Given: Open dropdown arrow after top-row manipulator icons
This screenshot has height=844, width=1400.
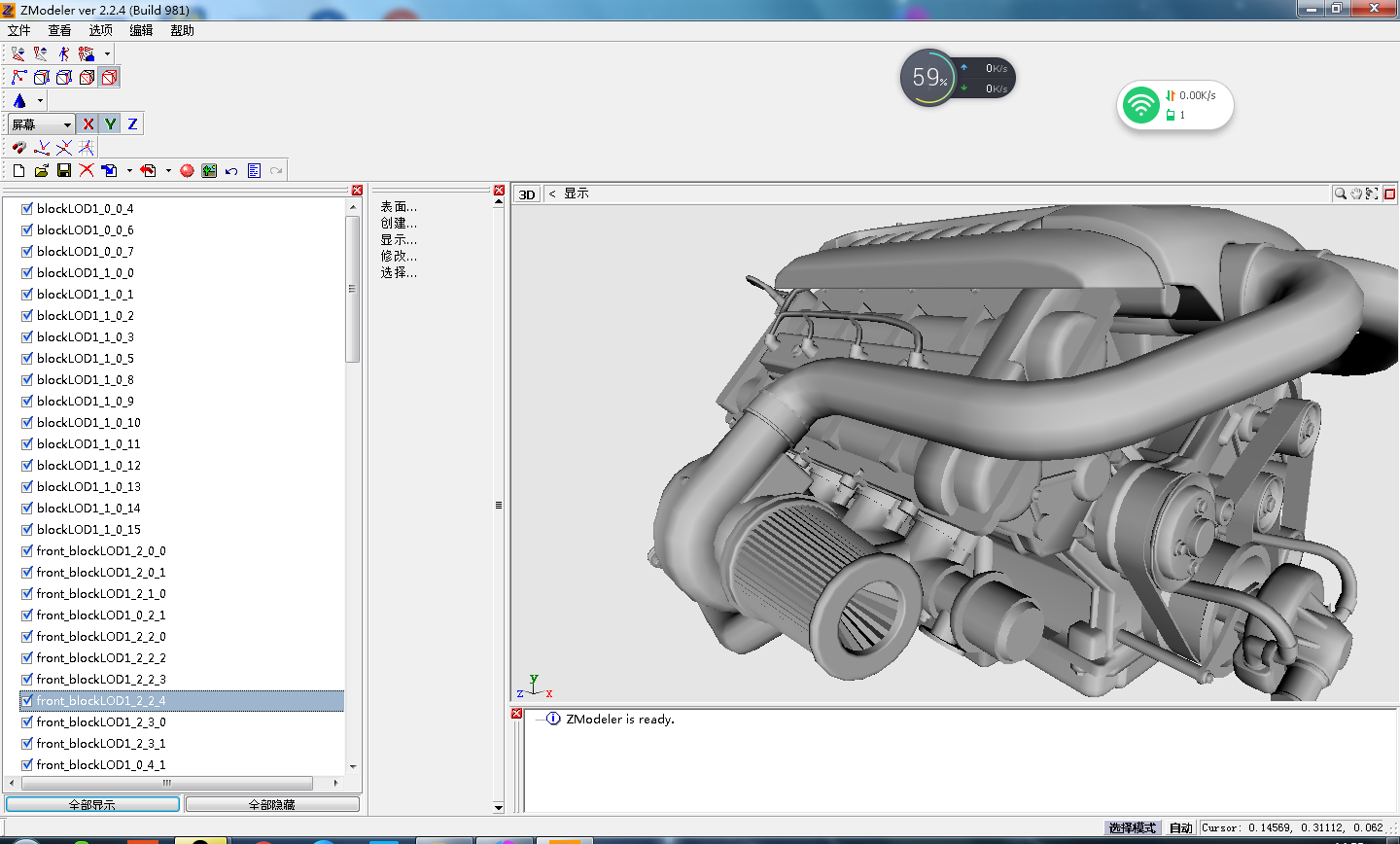Looking at the screenshot, I should pyautogui.click(x=107, y=53).
